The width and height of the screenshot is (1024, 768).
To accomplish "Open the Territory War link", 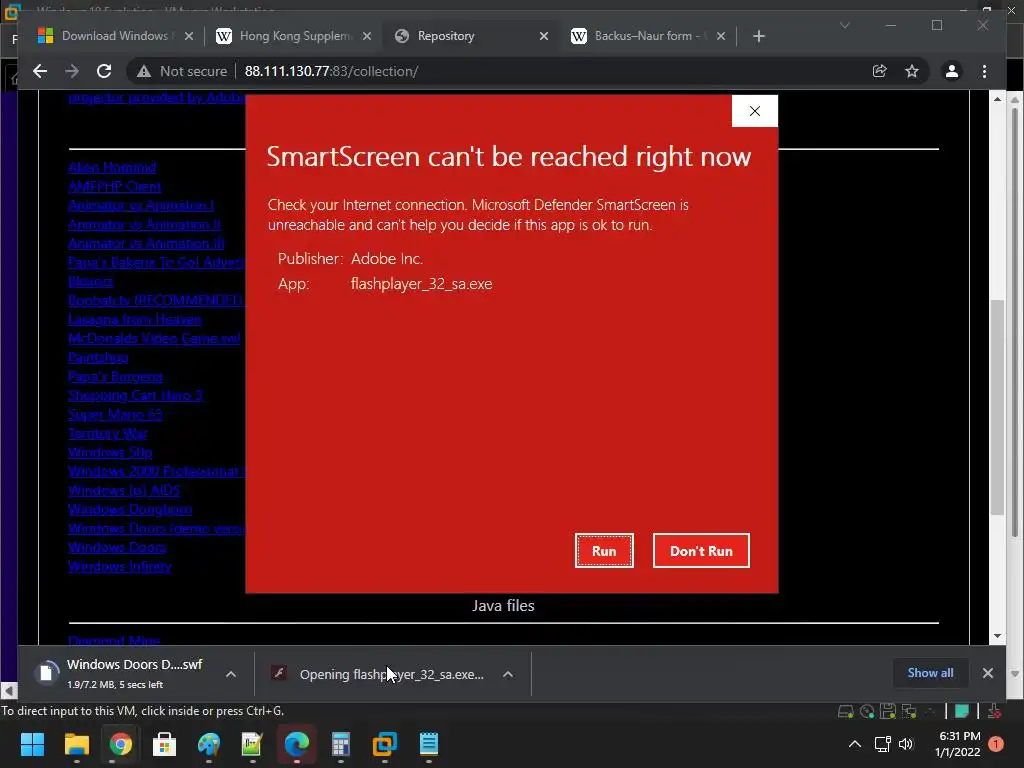I will click(108, 433).
